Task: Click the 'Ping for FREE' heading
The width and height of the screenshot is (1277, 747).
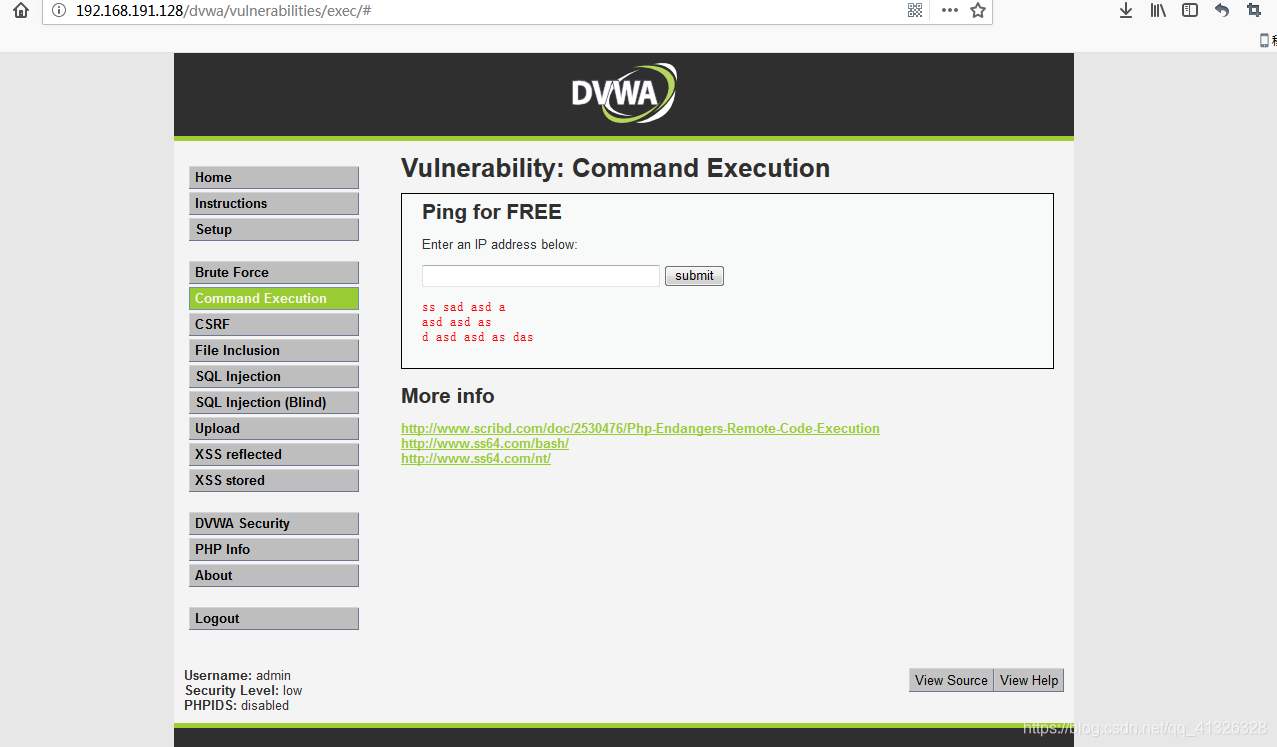Action: (x=492, y=212)
